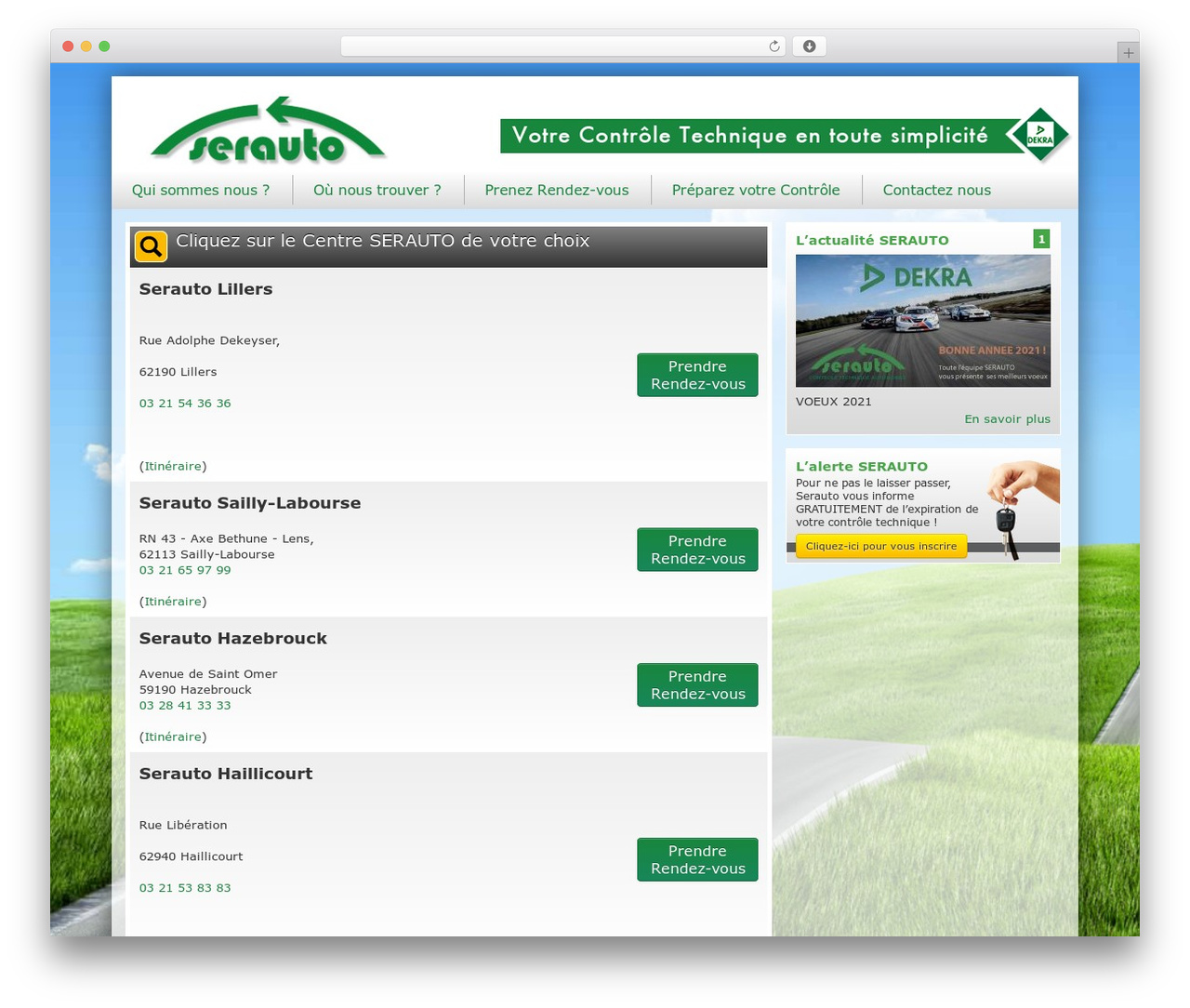Viewport: 1190px width, 1008px height.
Task: Click "Avenue de Saint Omer" address text
Action: pyautogui.click(x=208, y=674)
